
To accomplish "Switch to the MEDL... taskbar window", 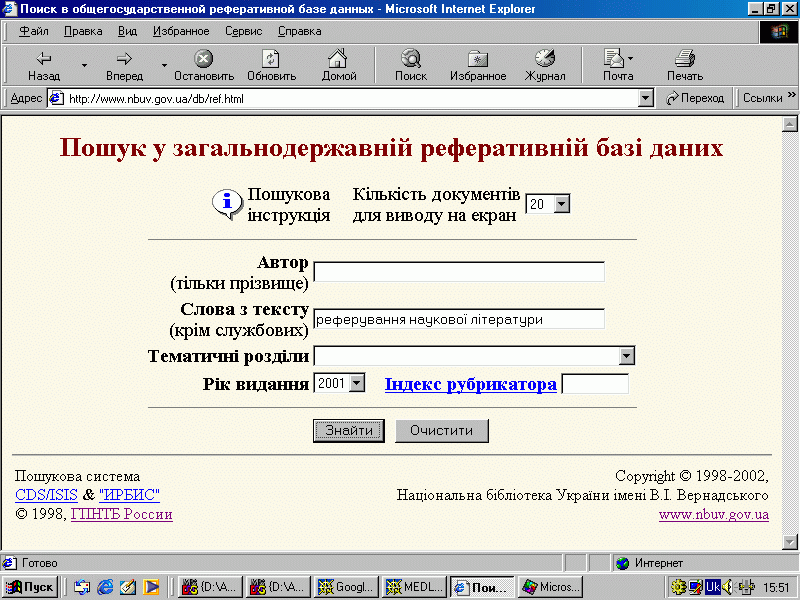I will tap(415, 587).
